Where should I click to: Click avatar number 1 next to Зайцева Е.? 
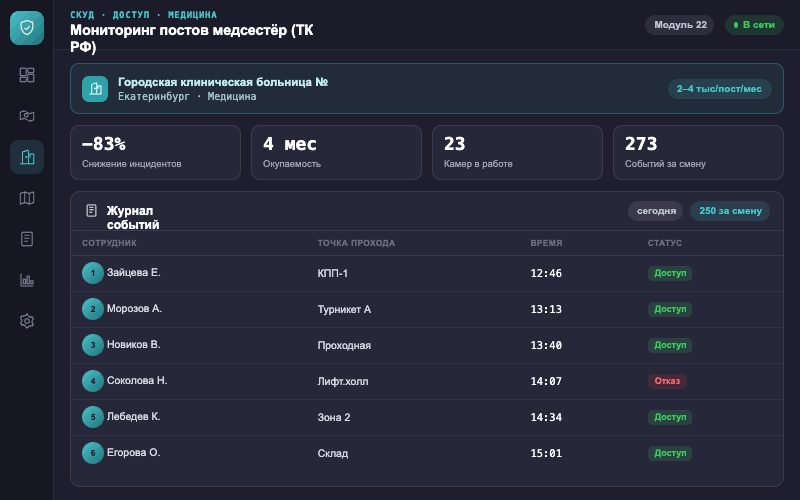[93, 273]
